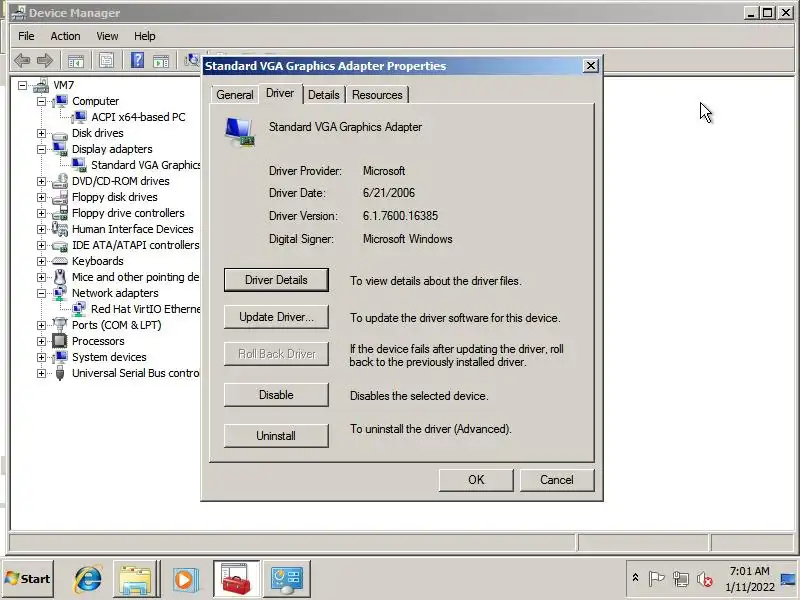Open Windows Explorer folder icon in taskbar
This screenshot has height=600, width=800.
tap(135, 579)
